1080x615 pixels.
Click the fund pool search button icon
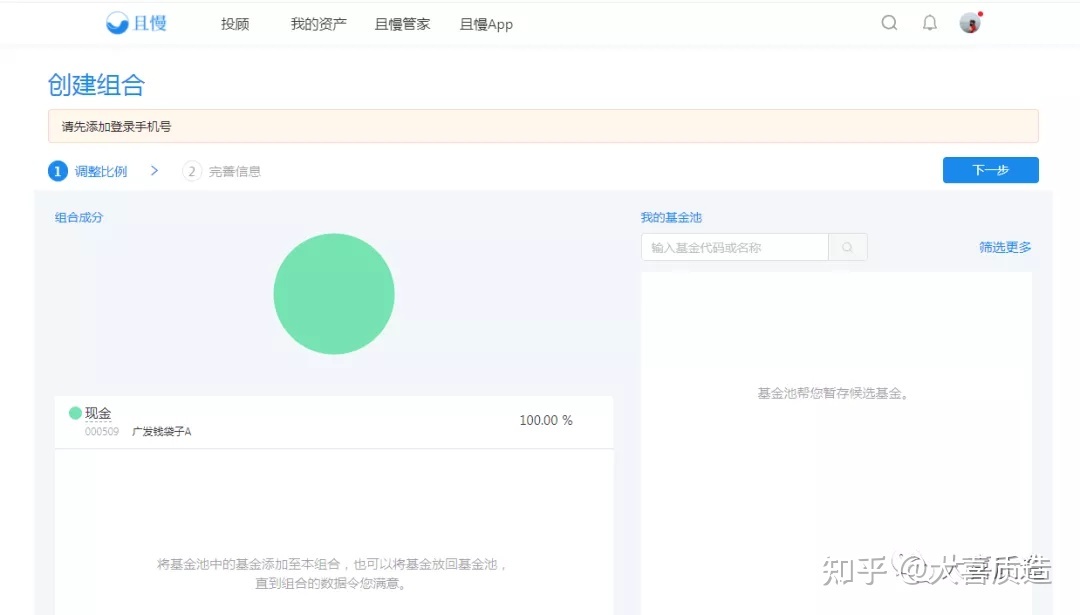tap(848, 247)
